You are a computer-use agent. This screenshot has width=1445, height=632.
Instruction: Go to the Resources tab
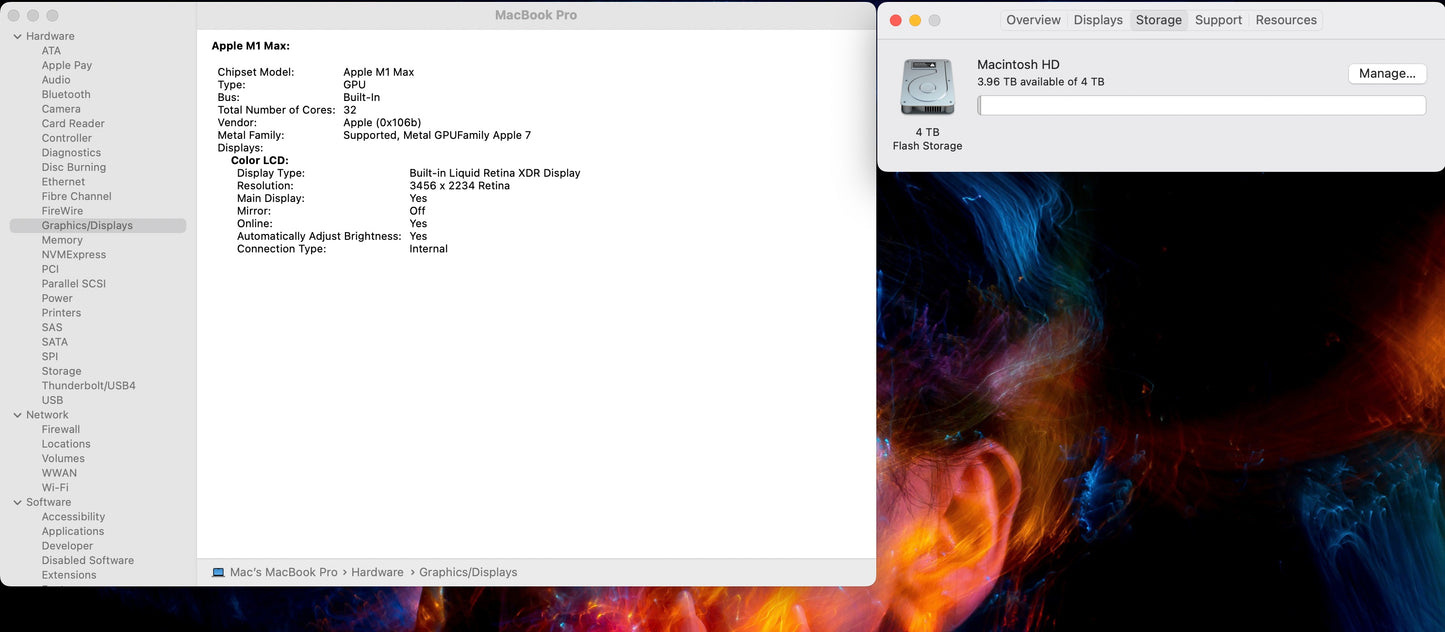tap(1286, 20)
